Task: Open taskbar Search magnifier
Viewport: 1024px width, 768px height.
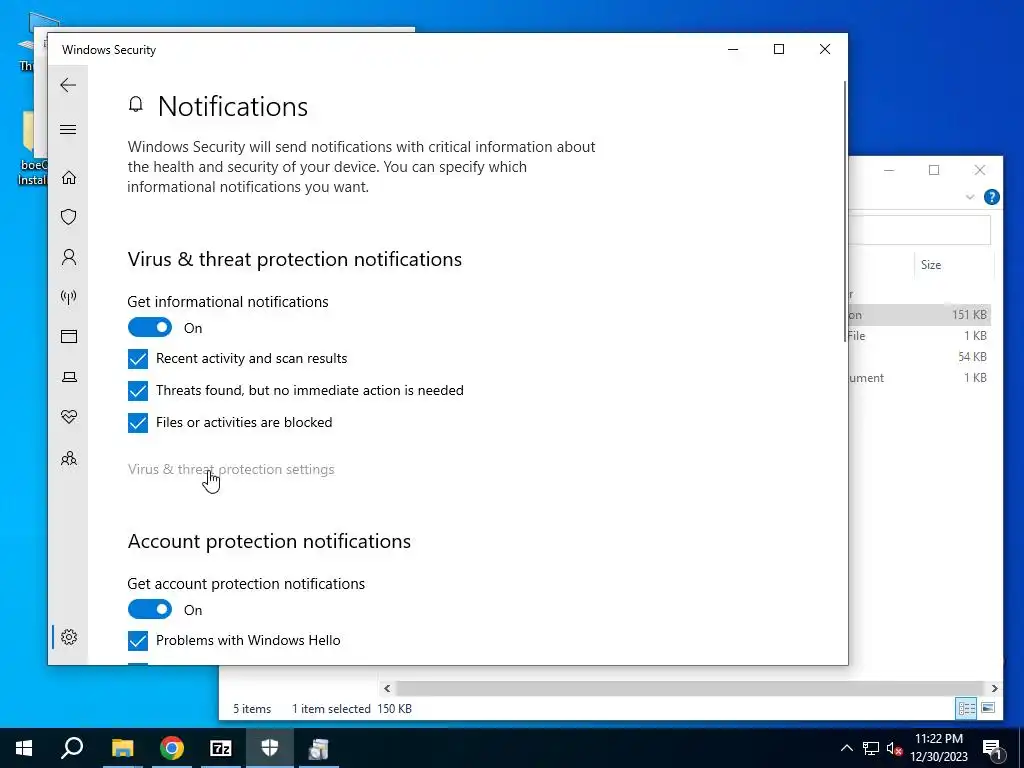Action: pyautogui.click(x=72, y=748)
